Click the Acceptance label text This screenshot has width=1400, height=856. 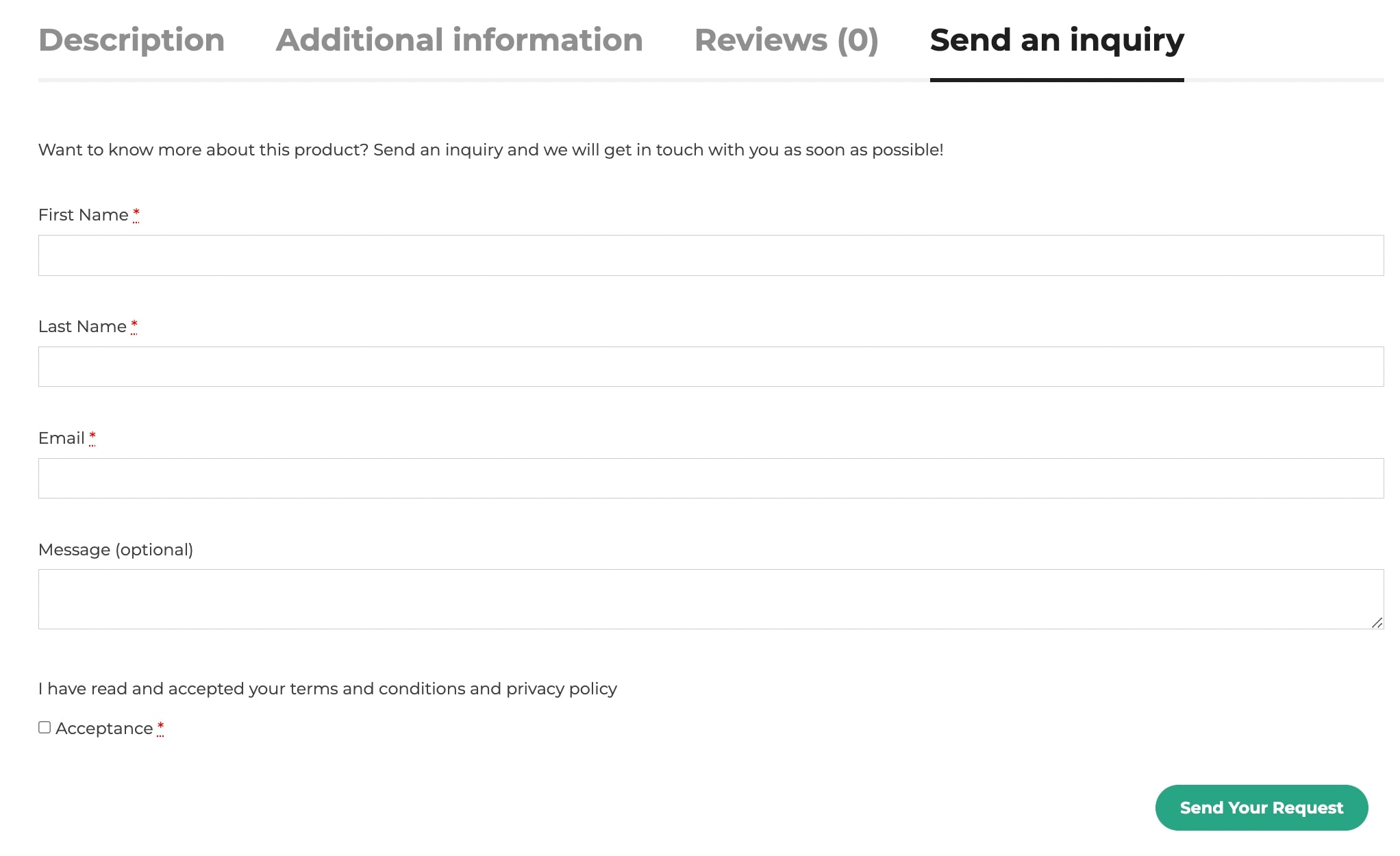104,729
